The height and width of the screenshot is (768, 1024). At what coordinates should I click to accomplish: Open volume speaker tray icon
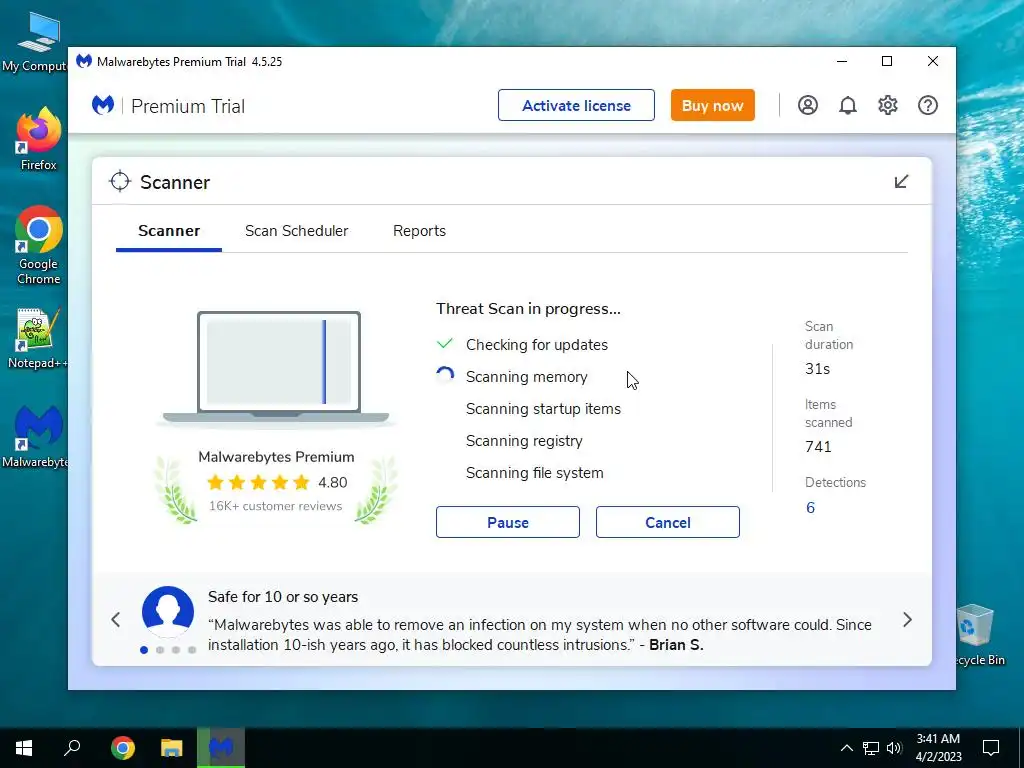(x=894, y=748)
